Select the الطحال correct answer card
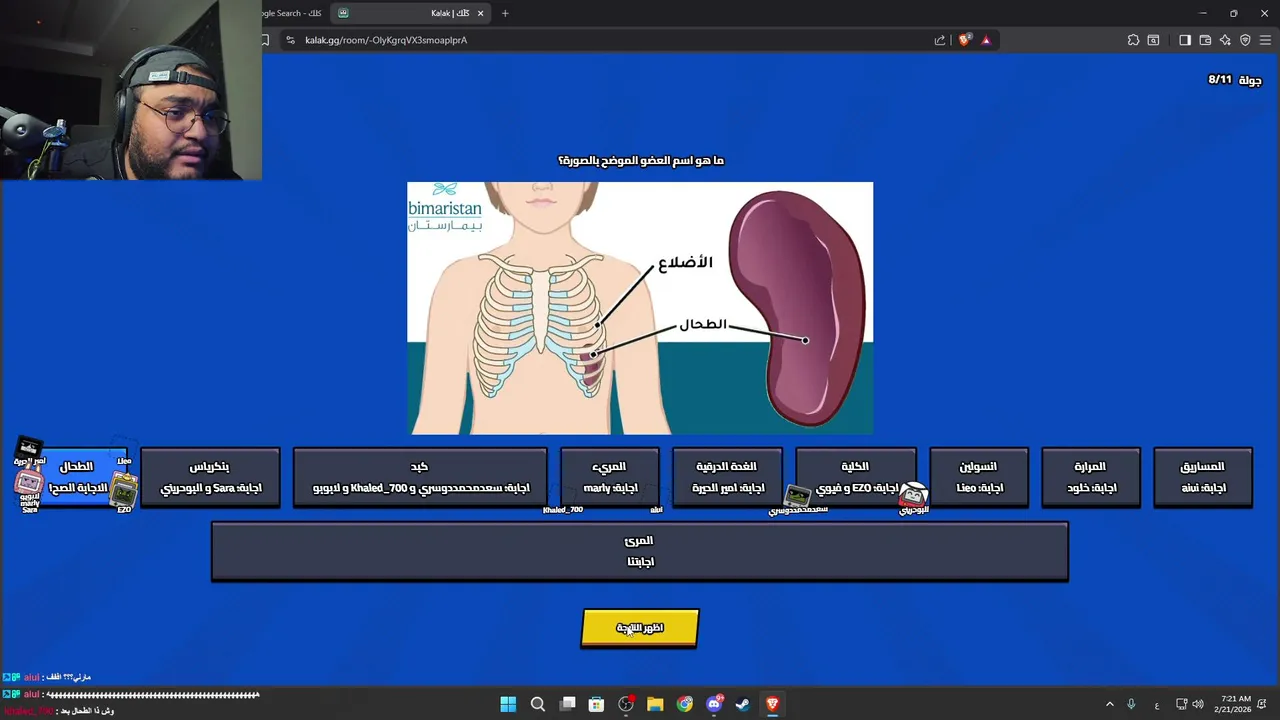1280x720 pixels. point(77,477)
